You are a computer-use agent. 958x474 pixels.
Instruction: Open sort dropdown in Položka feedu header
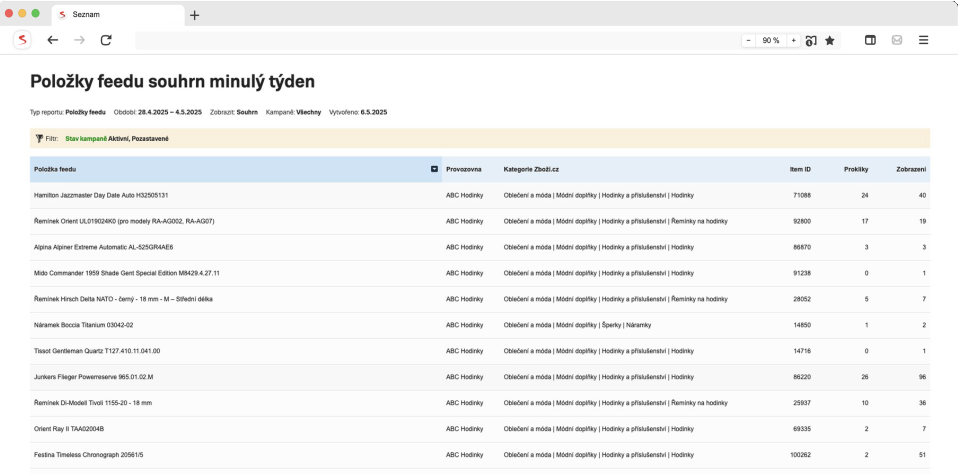(x=434, y=169)
